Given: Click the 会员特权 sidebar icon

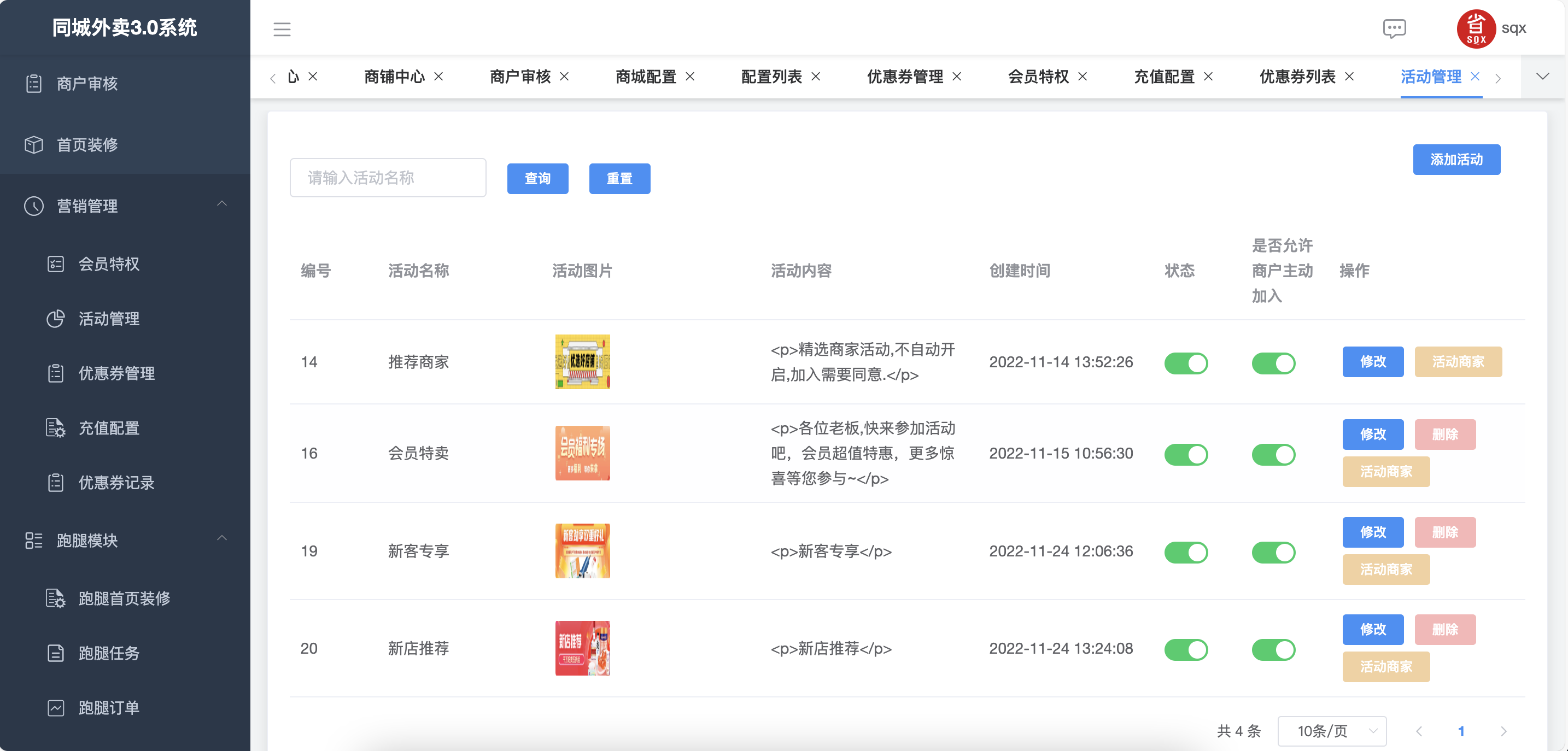Looking at the screenshot, I should (55, 264).
